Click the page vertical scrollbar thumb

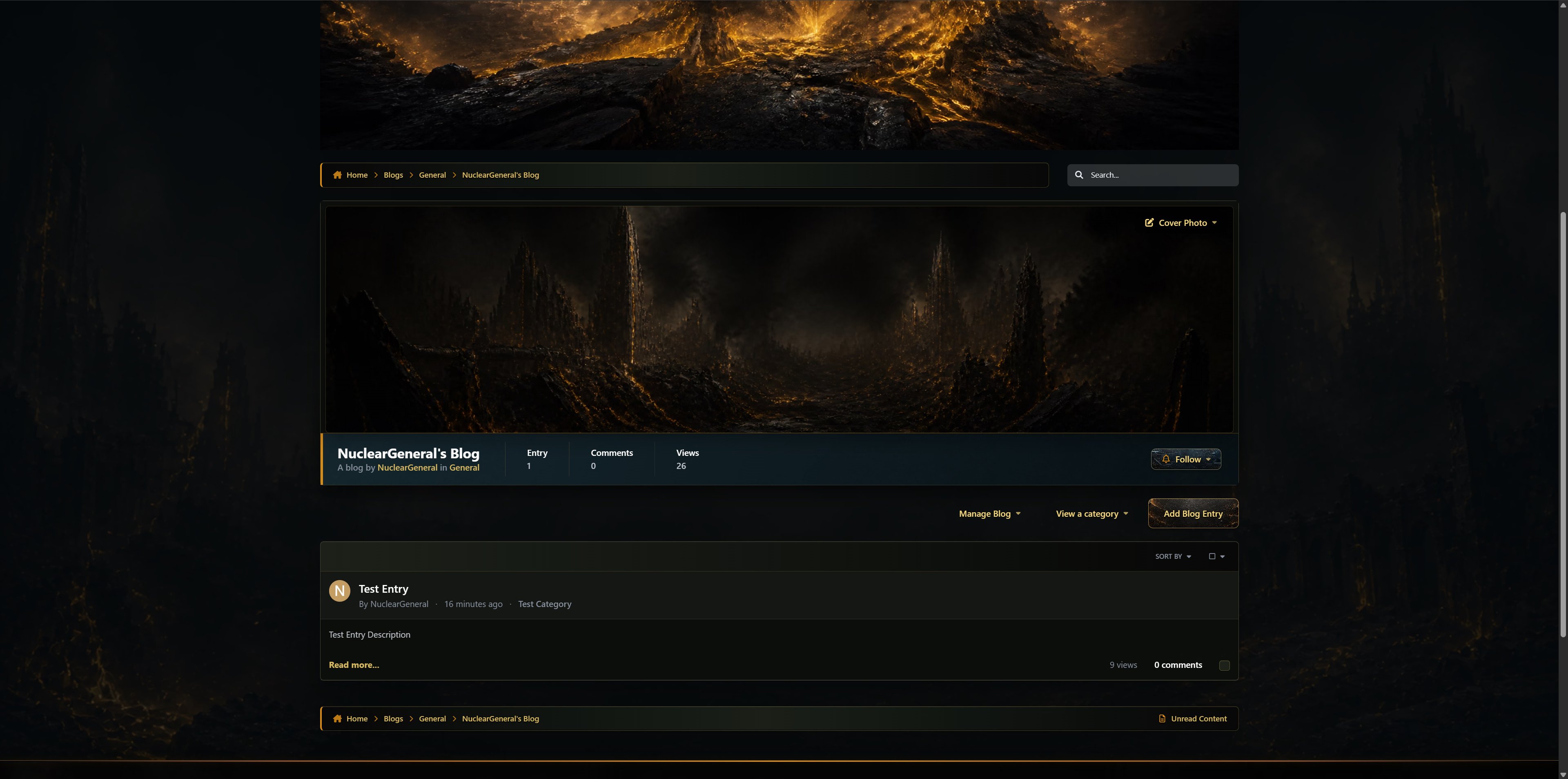pyautogui.click(x=1563, y=424)
